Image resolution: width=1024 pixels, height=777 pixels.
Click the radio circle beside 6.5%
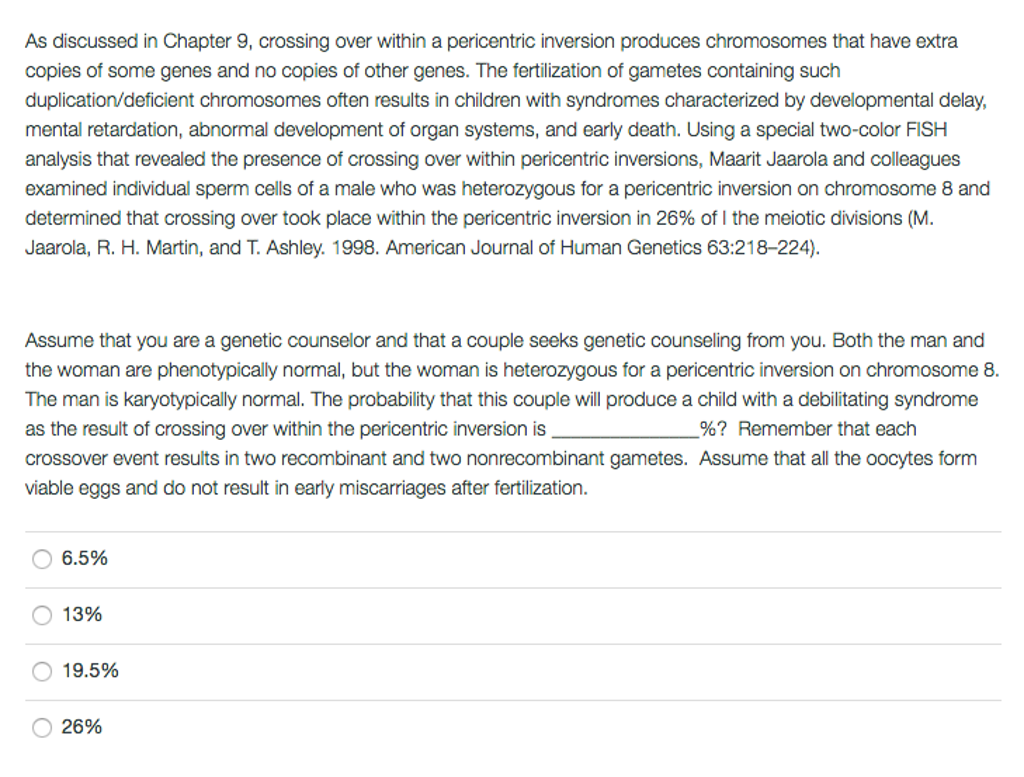pos(41,559)
